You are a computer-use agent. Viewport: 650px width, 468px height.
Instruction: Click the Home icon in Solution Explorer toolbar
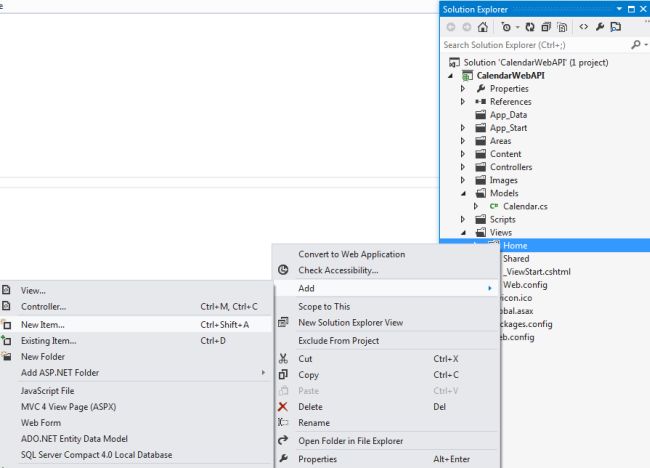tap(483, 27)
